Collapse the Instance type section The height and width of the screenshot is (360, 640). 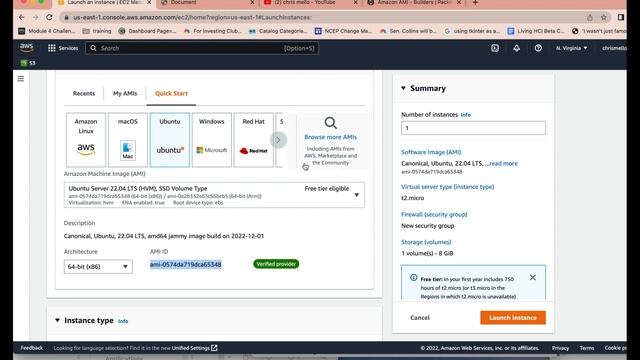tap(57, 320)
